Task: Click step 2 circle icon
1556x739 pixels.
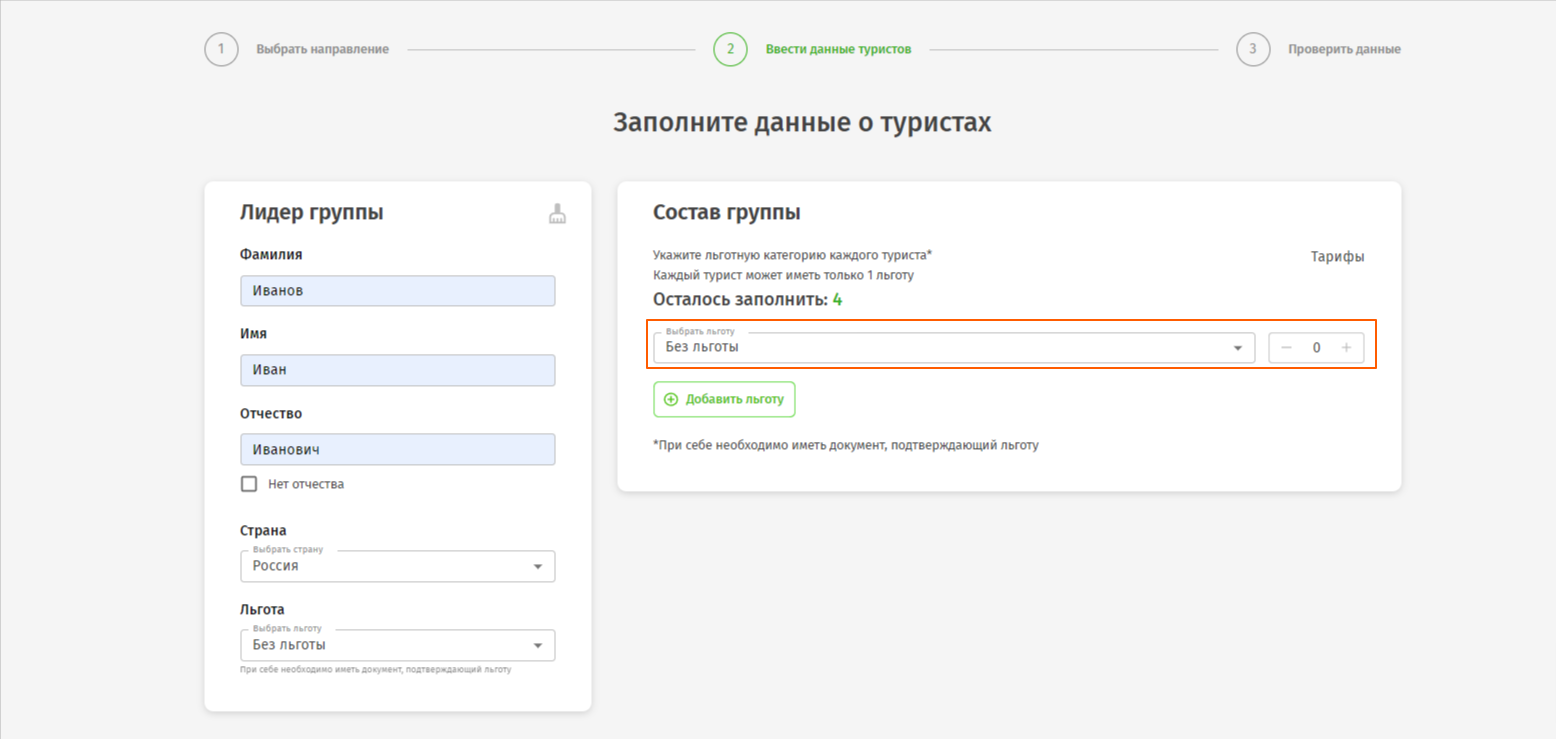Action: point(730,49)
